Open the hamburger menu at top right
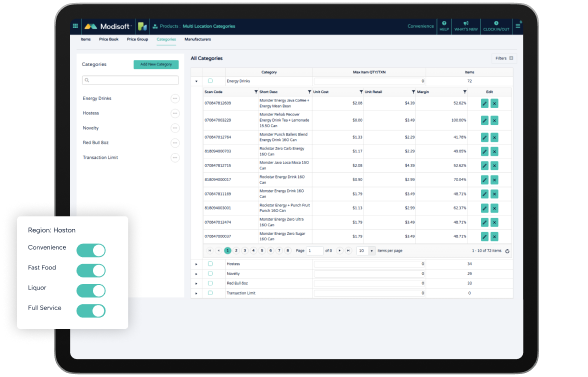This screenshot has height=377, width=588. pos(518,26)
